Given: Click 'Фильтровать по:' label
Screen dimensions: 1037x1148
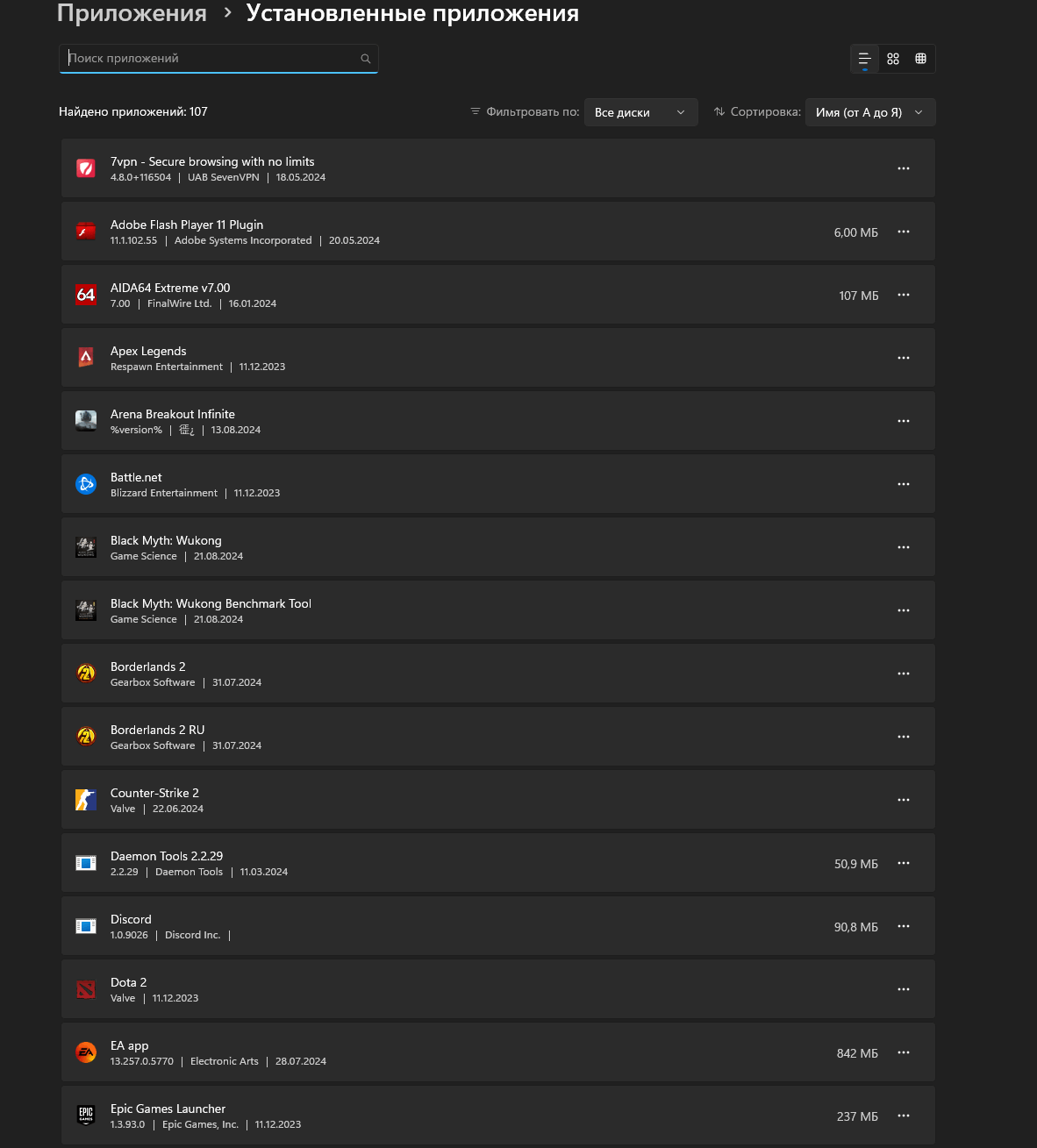Looking at the screenshot, I should 533,111.
